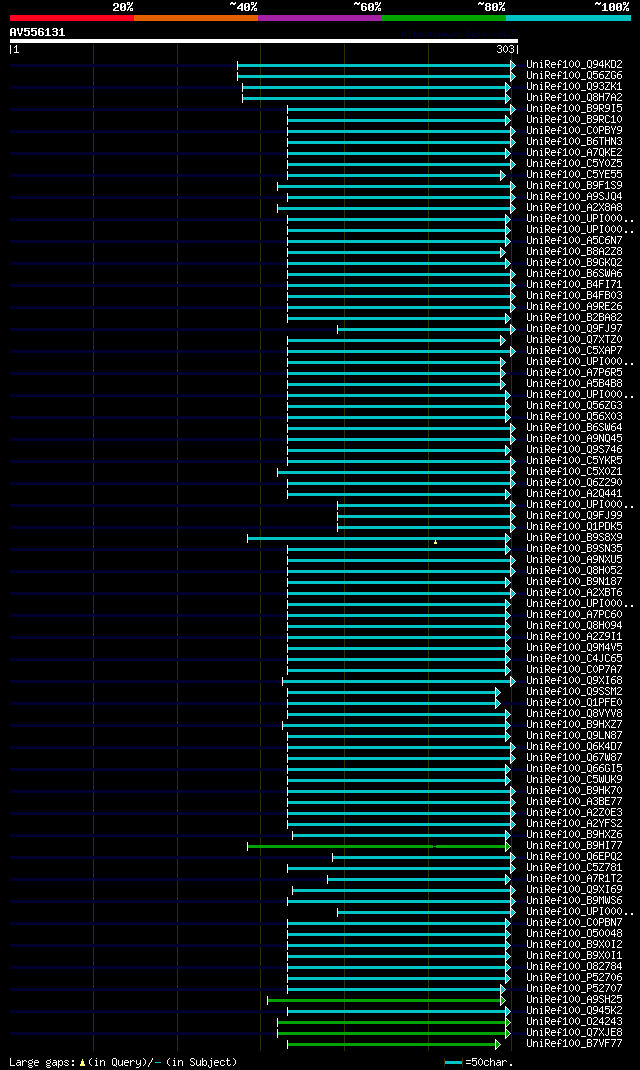The width and height of the screenshot is (640, 1070).
Task: Select the UniRef100_A9RE26 label
Action: coord(574,306)
